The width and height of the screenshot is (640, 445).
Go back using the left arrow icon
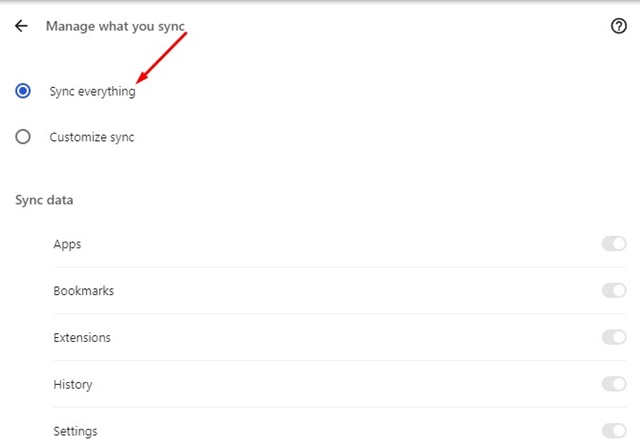click(x=21, y=26)
